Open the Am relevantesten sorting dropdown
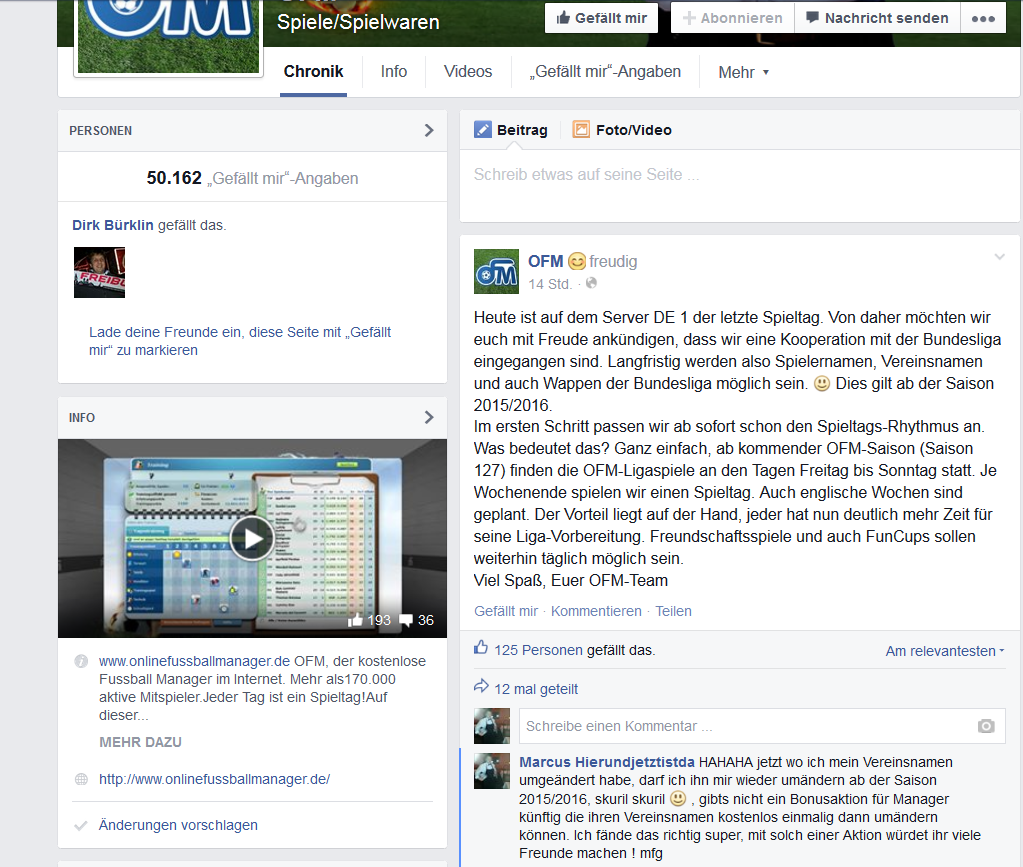The image size is (1023, 867). pos(945,651)
